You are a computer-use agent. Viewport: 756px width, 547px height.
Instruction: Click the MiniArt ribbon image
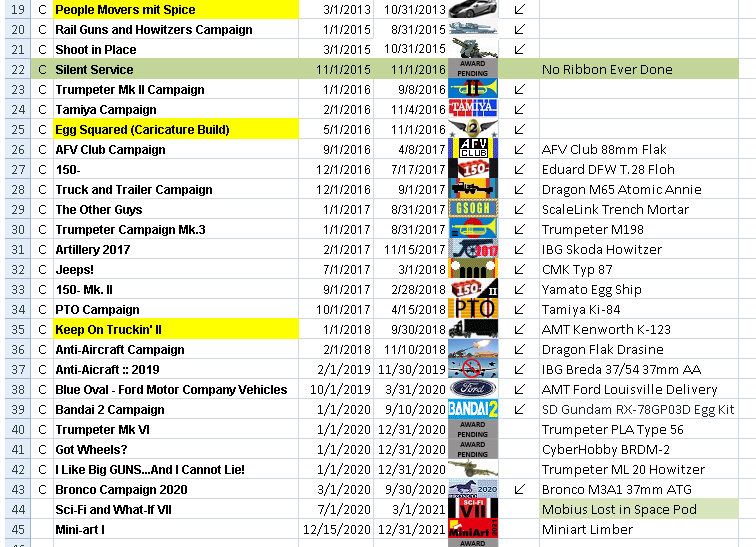(473, 529)
